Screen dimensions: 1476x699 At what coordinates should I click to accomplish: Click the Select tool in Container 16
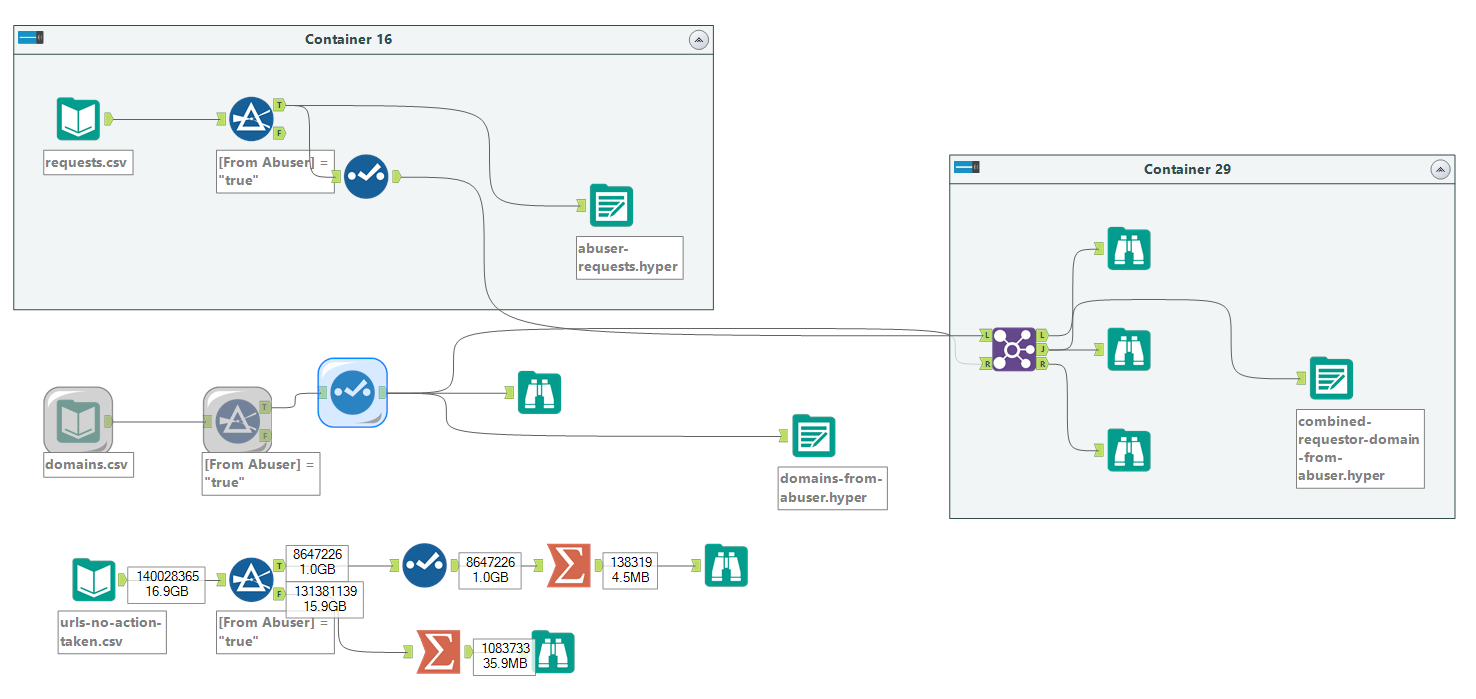click(366, 176)
